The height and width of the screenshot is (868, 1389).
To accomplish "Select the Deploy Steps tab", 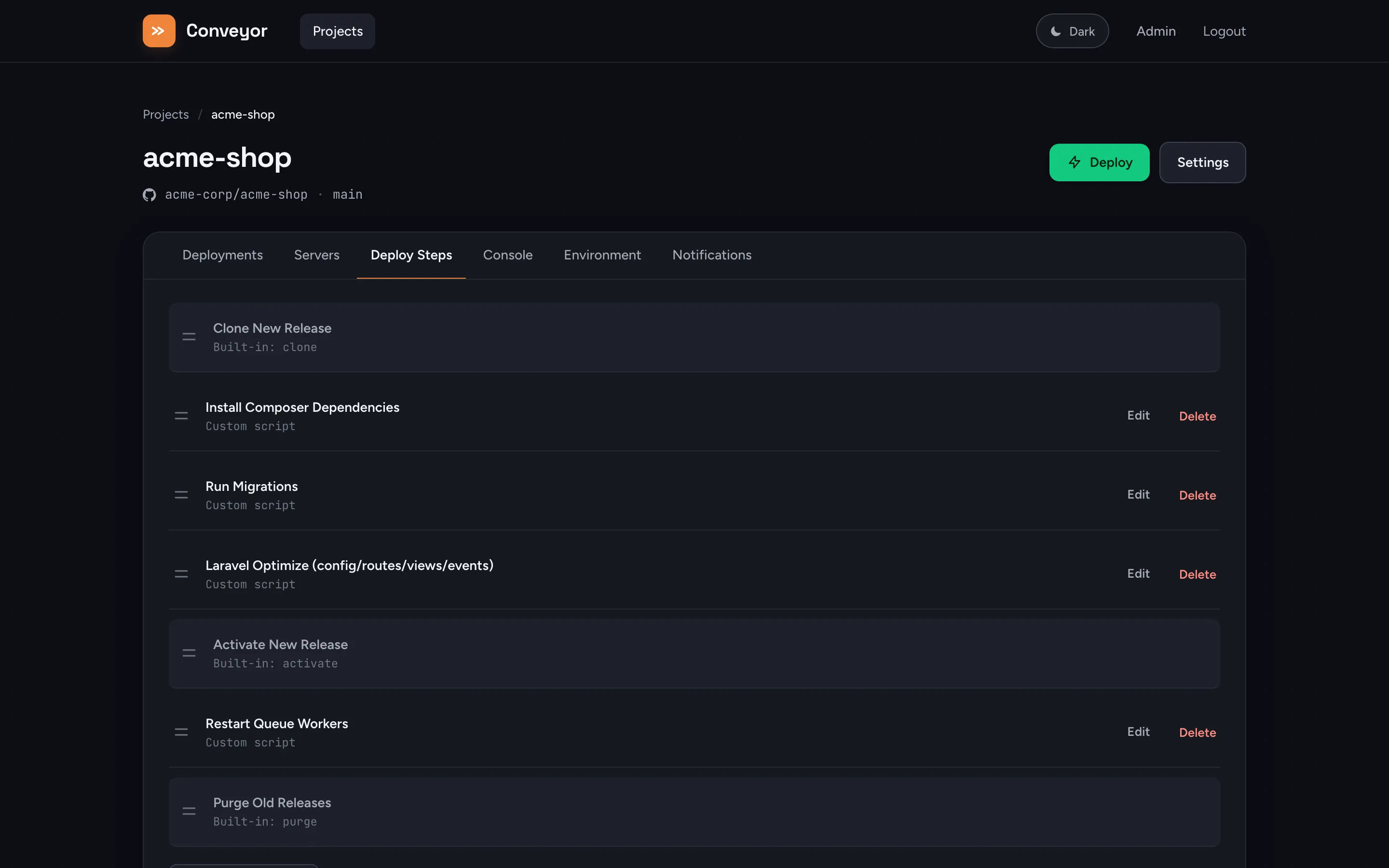I will click(411, 255).
